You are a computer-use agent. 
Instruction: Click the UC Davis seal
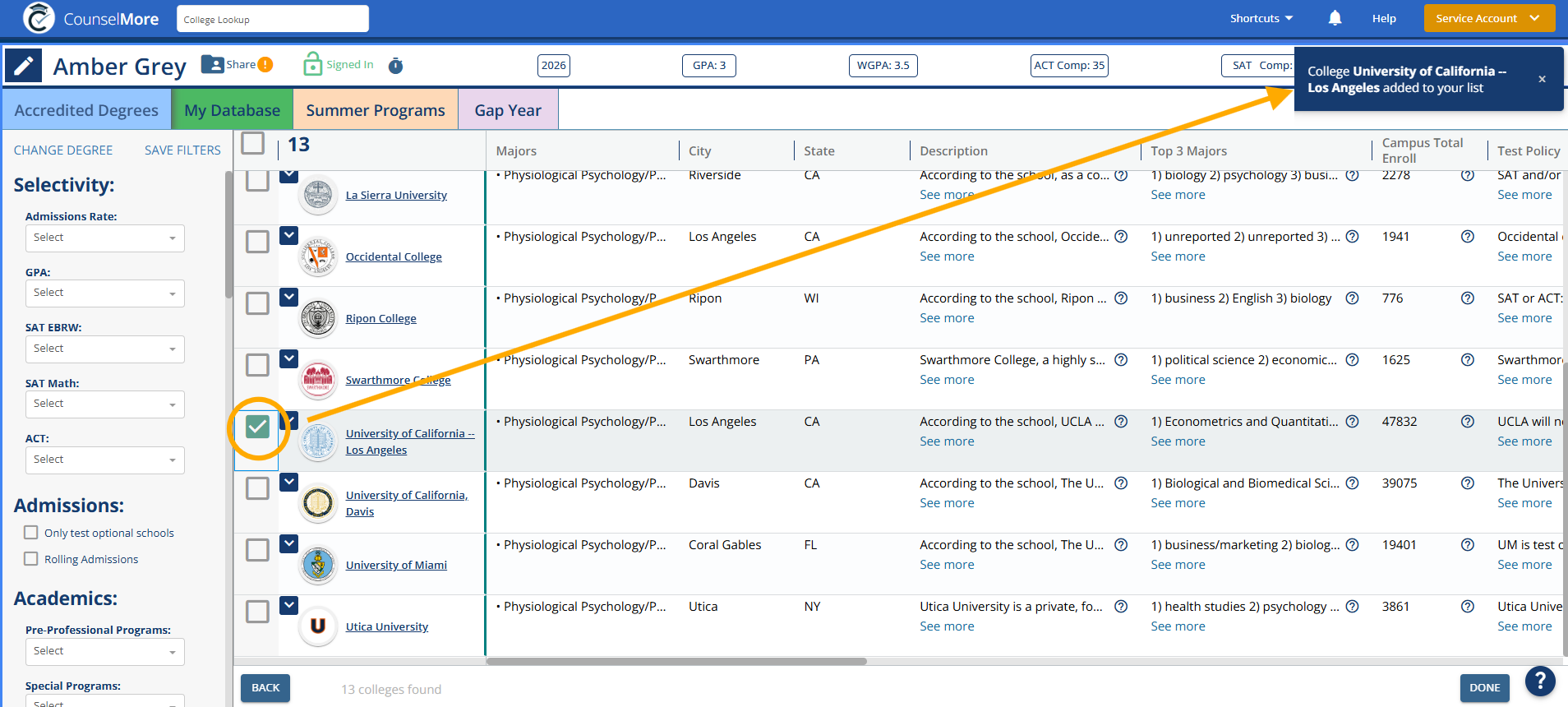pyautogui.click(x=318, y=503)
